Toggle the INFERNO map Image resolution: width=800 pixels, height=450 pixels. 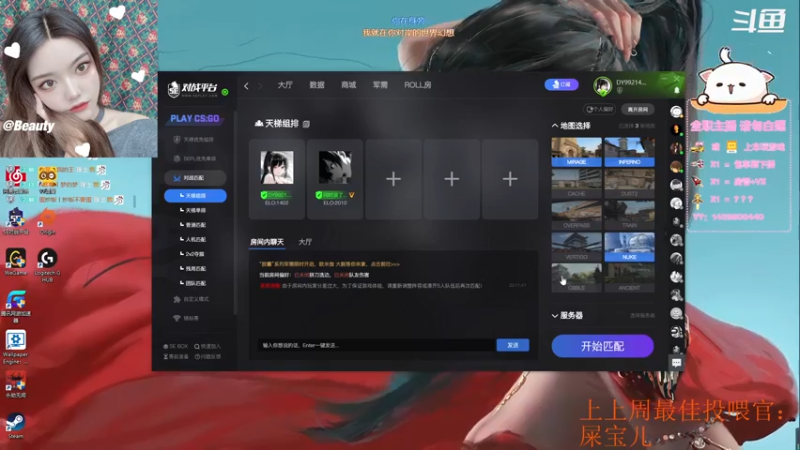629,152
